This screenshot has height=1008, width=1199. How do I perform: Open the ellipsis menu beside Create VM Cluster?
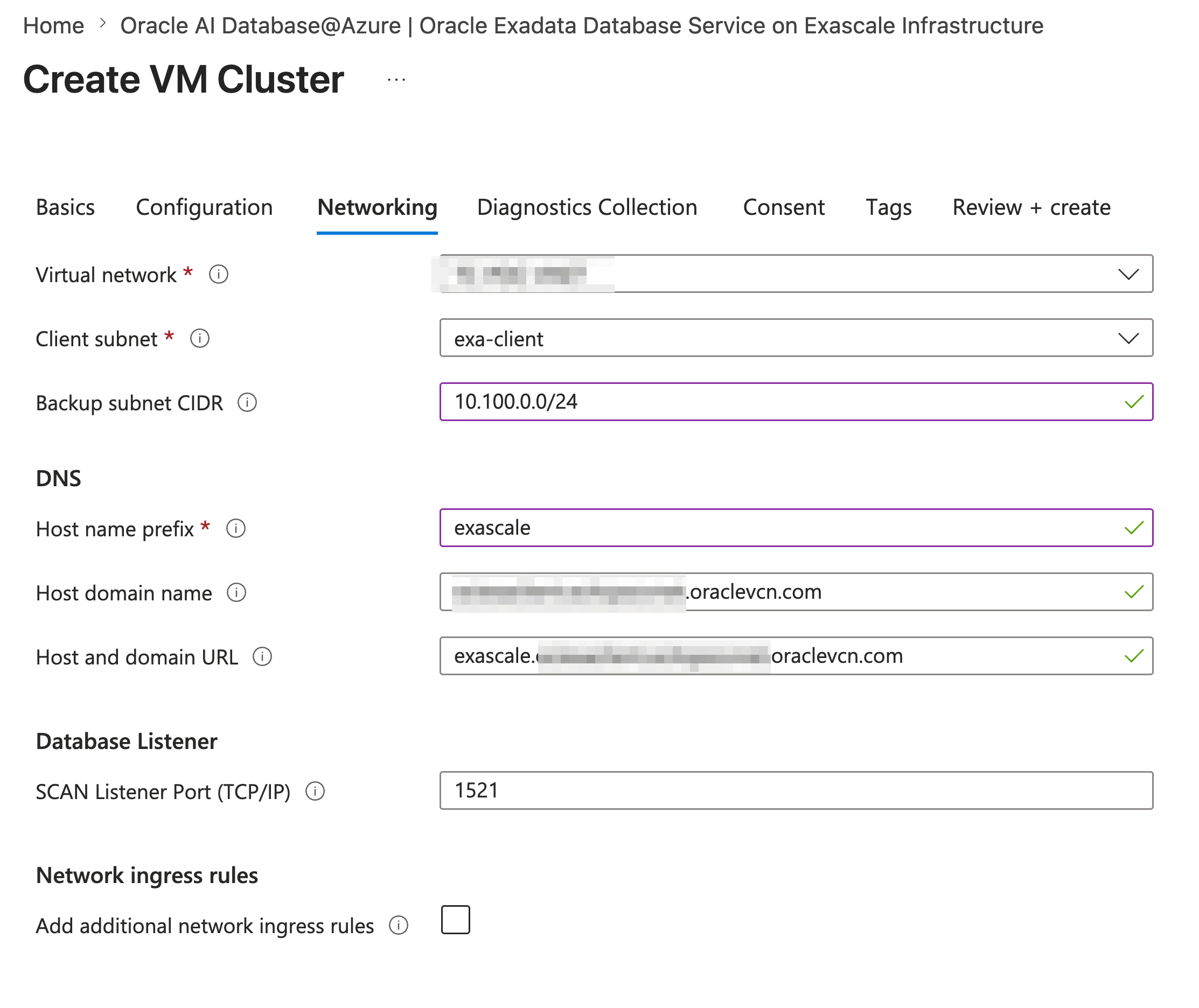pyautogui.click(x=396, y=80)
